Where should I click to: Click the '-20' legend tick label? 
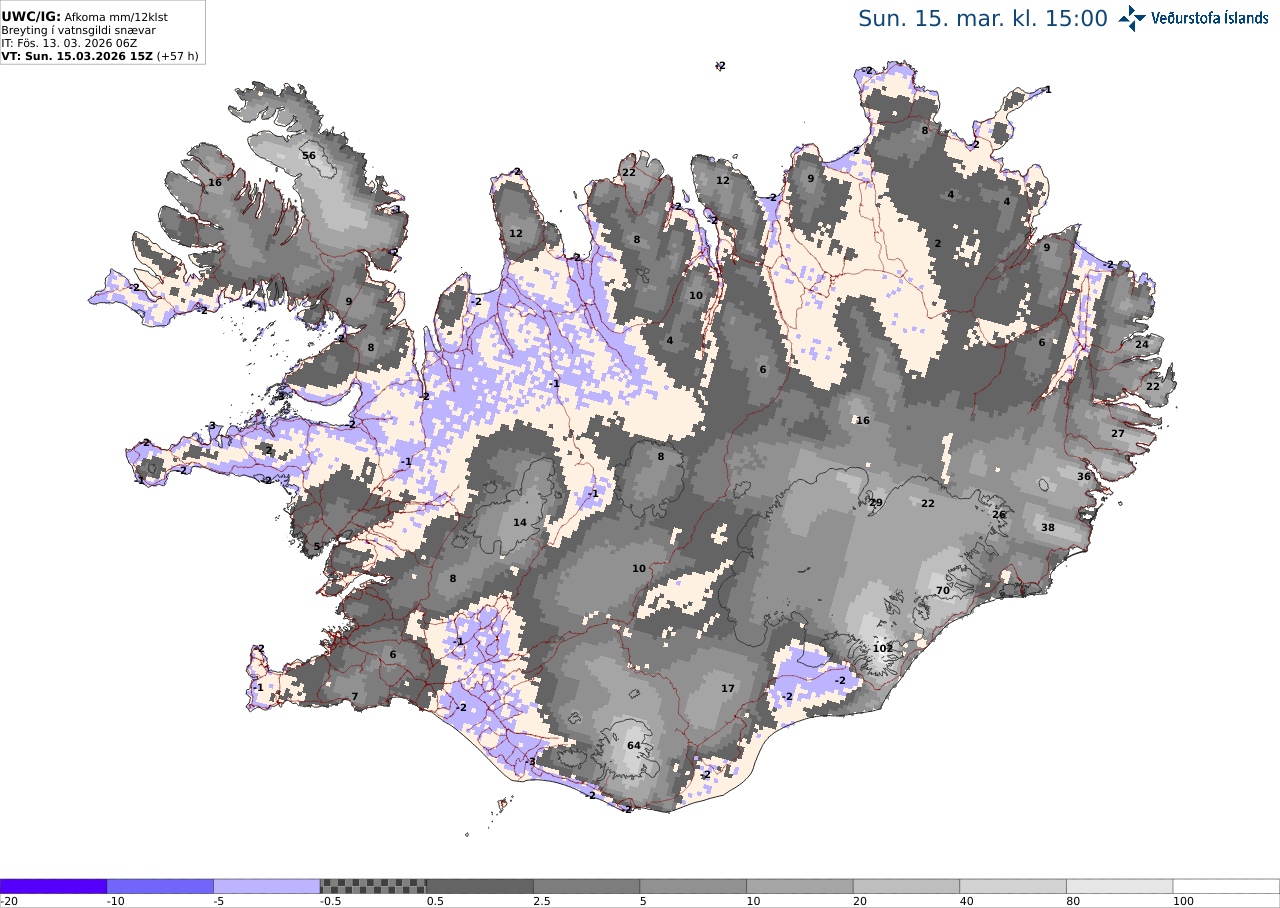pos(9,901)
